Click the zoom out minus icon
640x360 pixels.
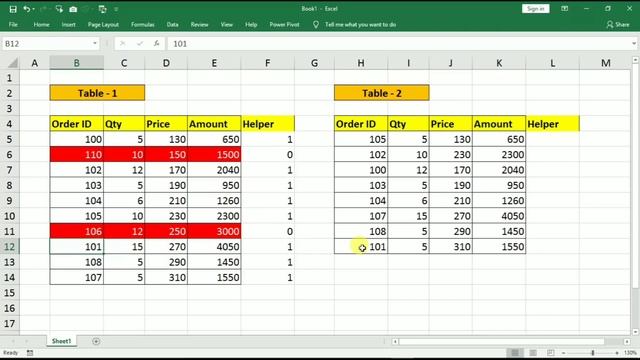tap(564, 353)
